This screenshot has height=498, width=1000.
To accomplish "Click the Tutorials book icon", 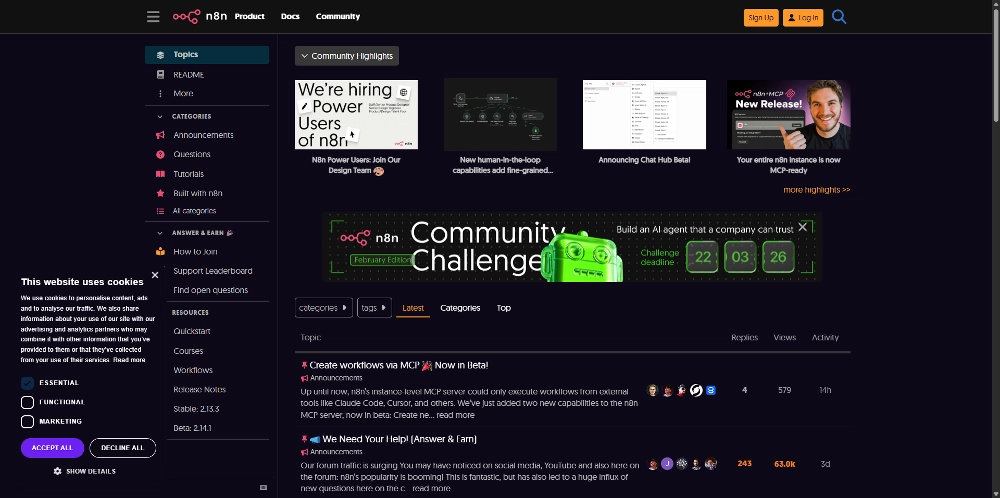I will point(161,174).
